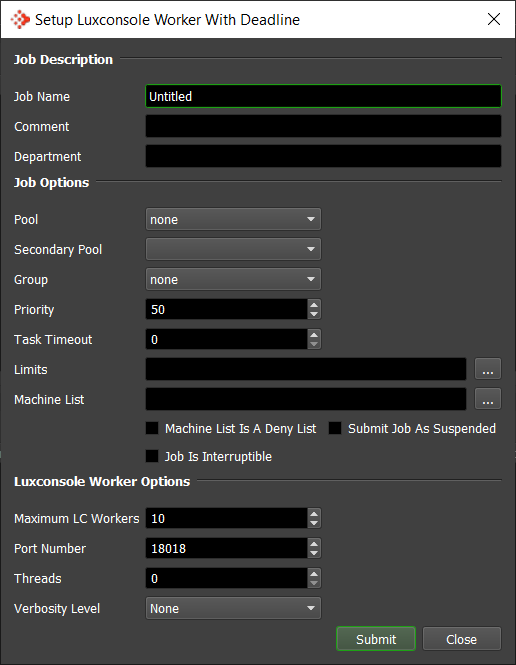516x665 pixels.
Task: Click the Limits text field
Action: click(x=306, y=369)
